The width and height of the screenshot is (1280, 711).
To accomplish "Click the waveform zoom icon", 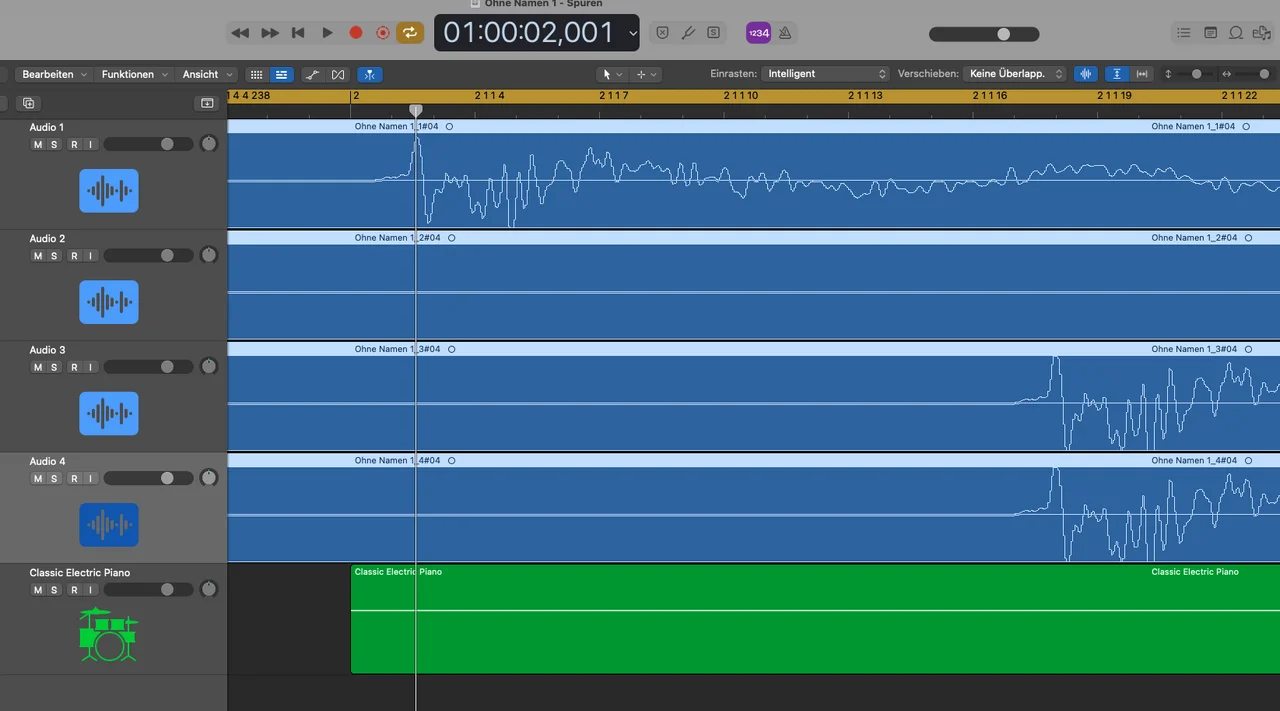I will [1085, 74].
